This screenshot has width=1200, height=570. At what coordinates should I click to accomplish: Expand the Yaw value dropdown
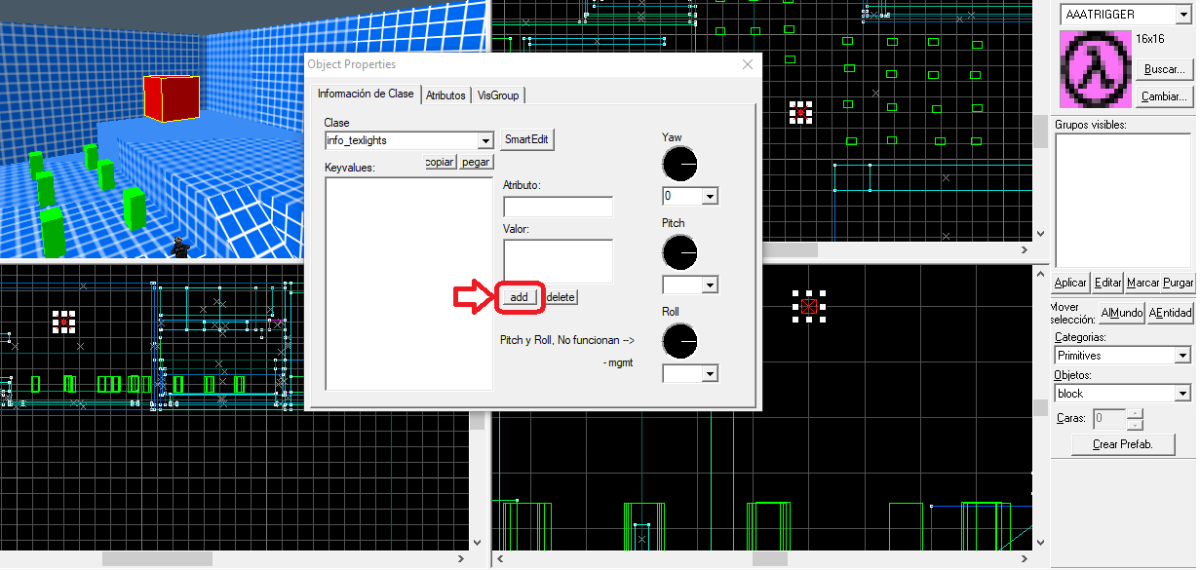[710, 197]
